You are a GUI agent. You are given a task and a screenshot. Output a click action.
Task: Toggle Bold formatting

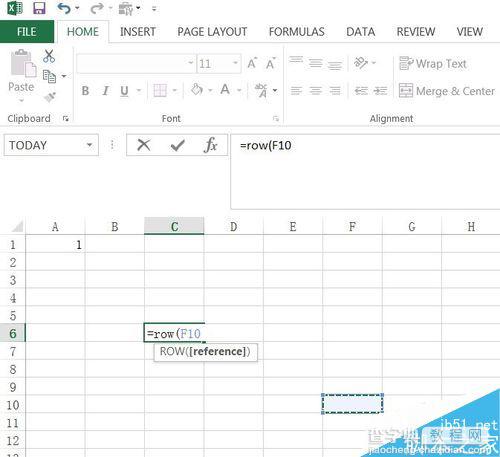coord(85,91)
